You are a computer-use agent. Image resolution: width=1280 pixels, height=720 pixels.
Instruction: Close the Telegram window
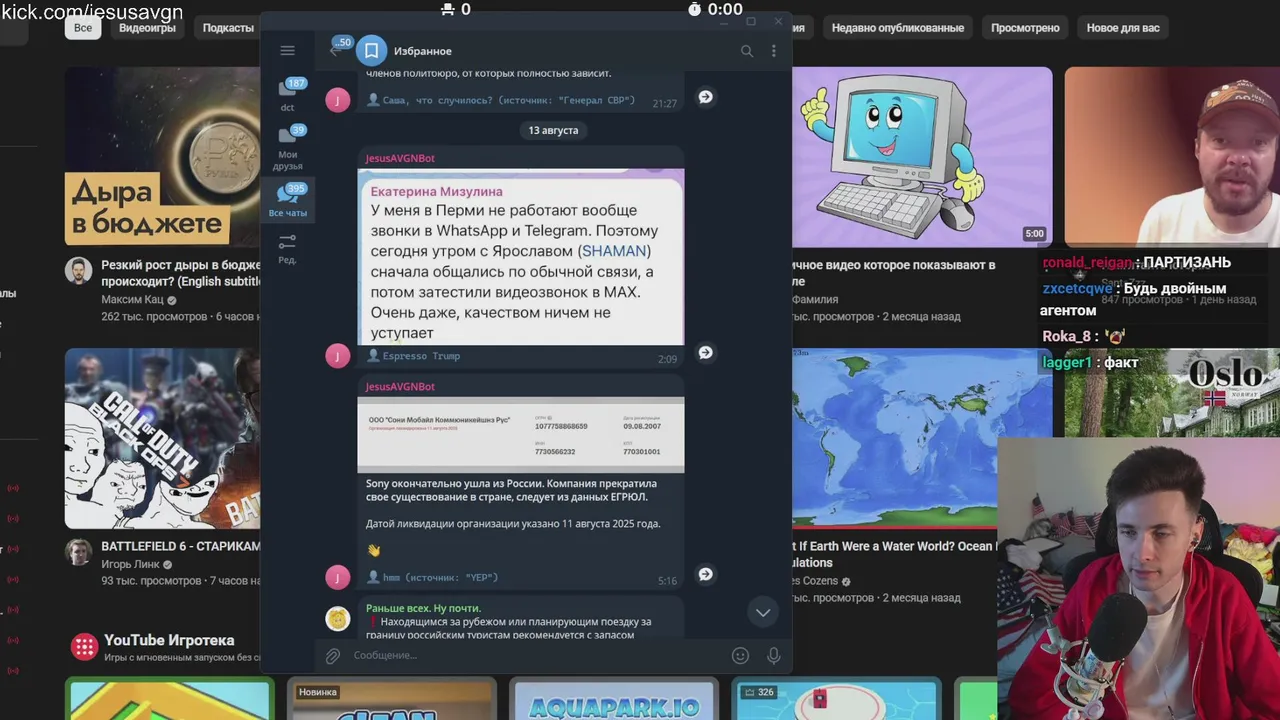click(x=778, y=21)
